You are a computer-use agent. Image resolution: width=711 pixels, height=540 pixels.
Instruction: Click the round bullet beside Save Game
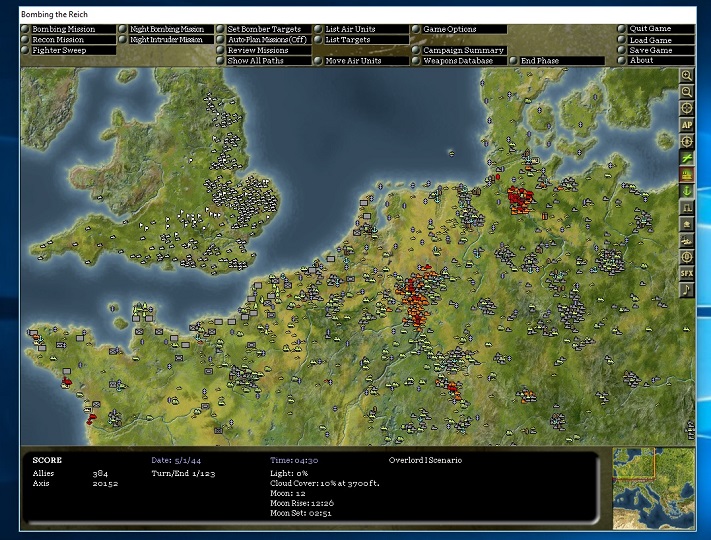[x=621, y=50]
